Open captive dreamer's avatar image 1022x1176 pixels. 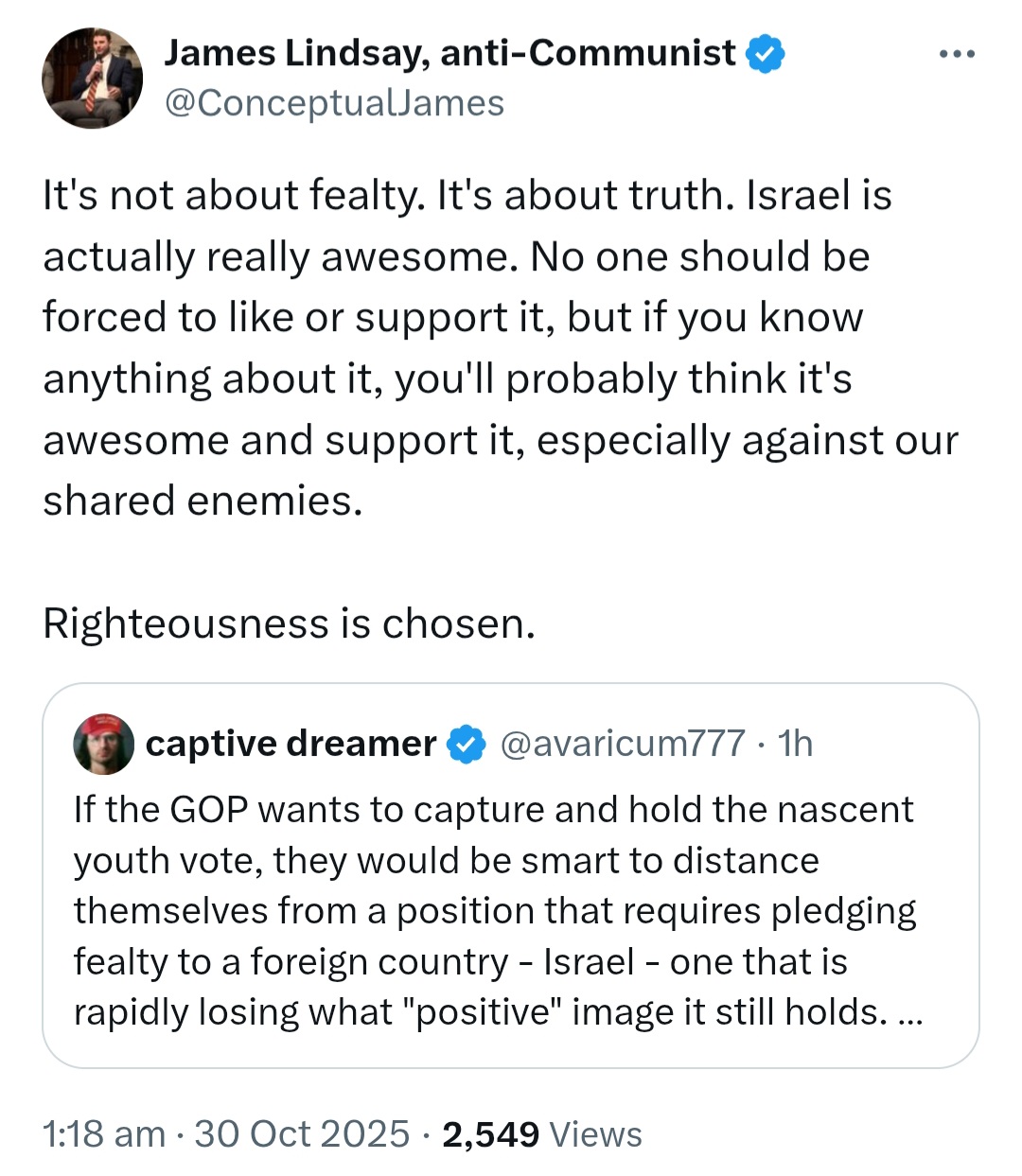[103, 744]
